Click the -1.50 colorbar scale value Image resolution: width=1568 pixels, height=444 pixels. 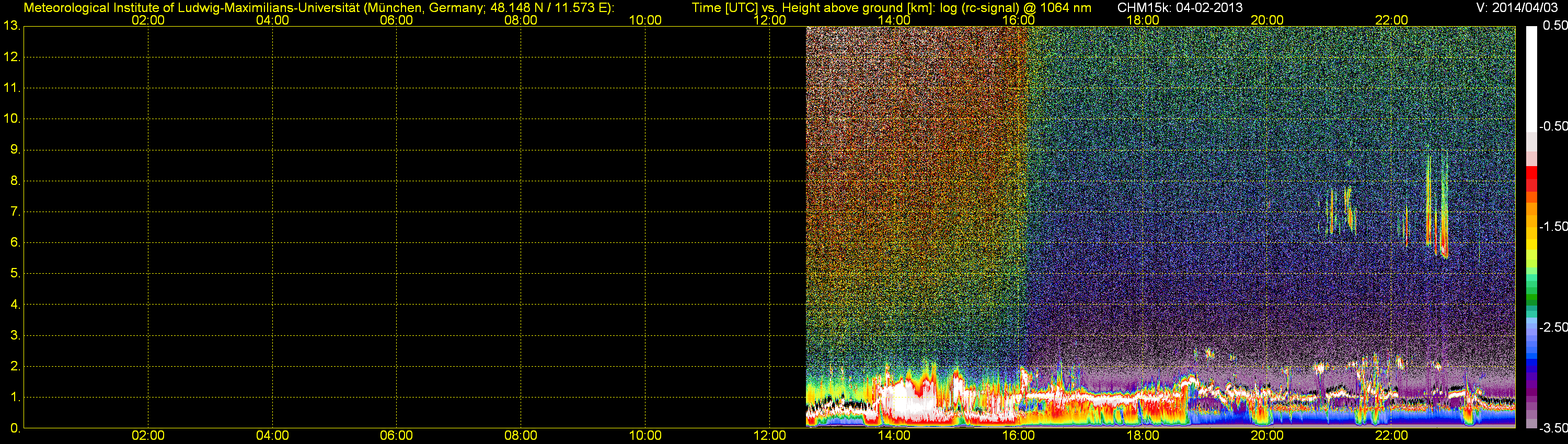coord(1553,226)
